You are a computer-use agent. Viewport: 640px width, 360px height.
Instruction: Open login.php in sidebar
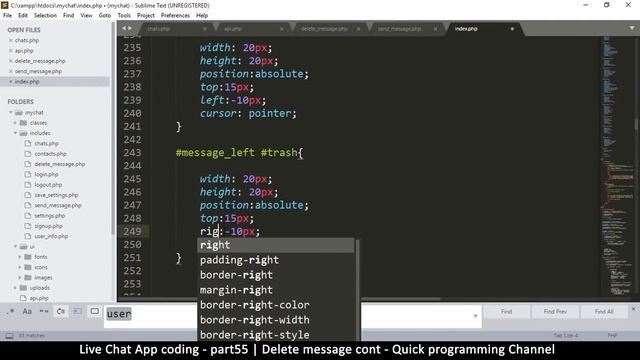(46, 174)
